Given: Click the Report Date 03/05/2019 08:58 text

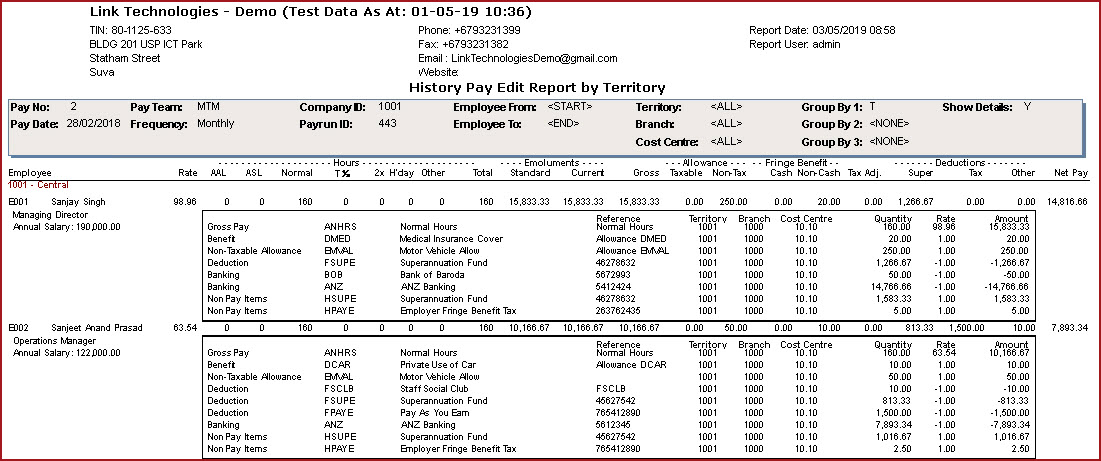Looking at the screenshot, I should (822, 30).
